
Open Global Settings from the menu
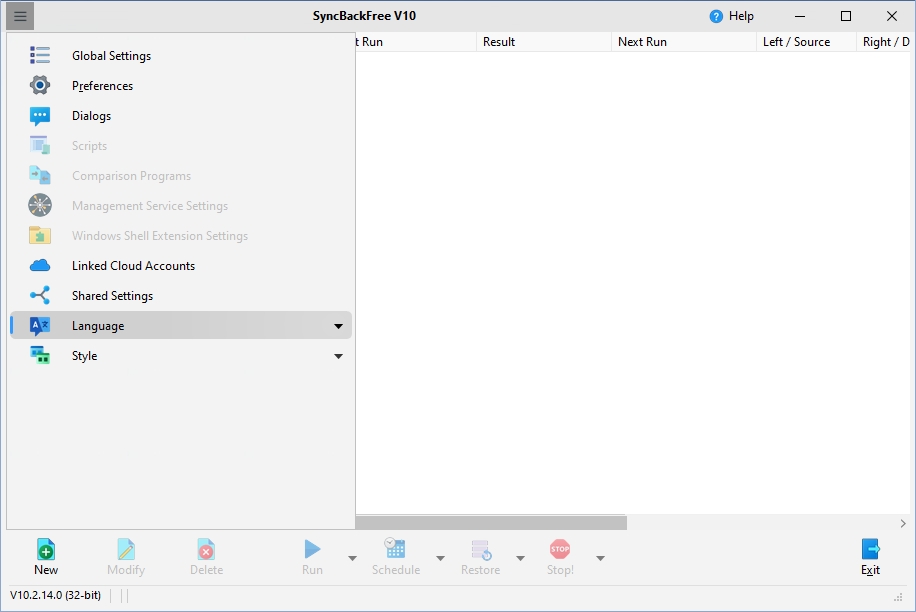(x=111, y=56)
